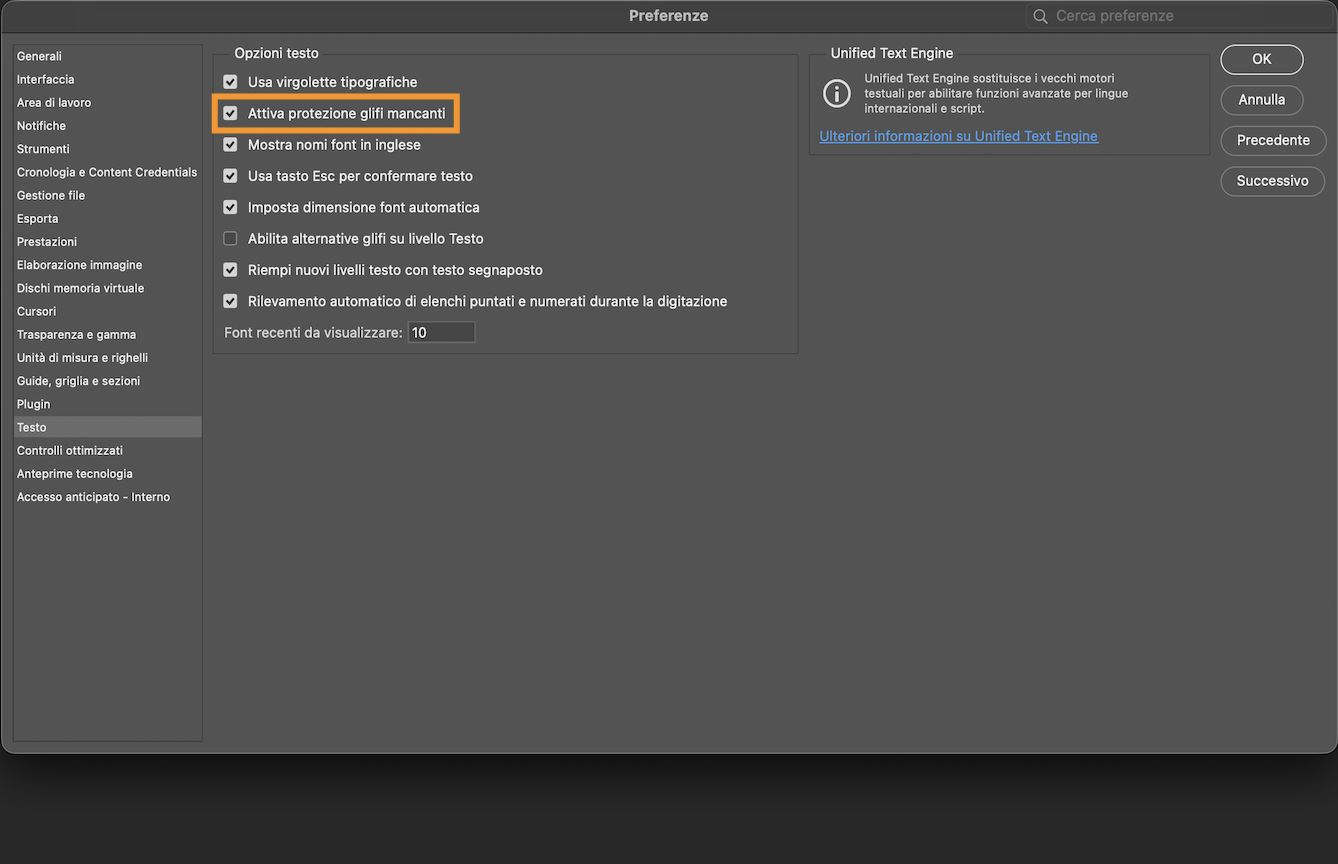Uncheck Mostra nomi font in inglese
The height and width of the screenshot is (864, 1338).
tap(230, 145)
